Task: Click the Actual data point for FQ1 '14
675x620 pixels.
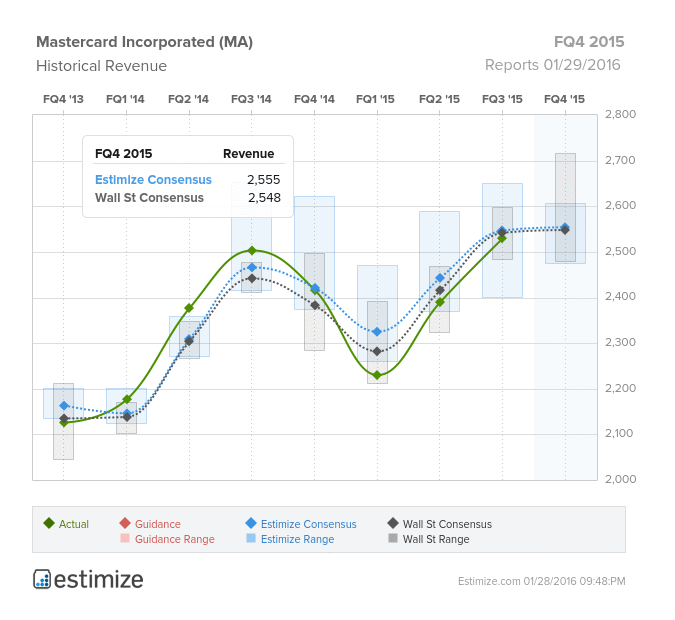Action: (x=127, y=400)
